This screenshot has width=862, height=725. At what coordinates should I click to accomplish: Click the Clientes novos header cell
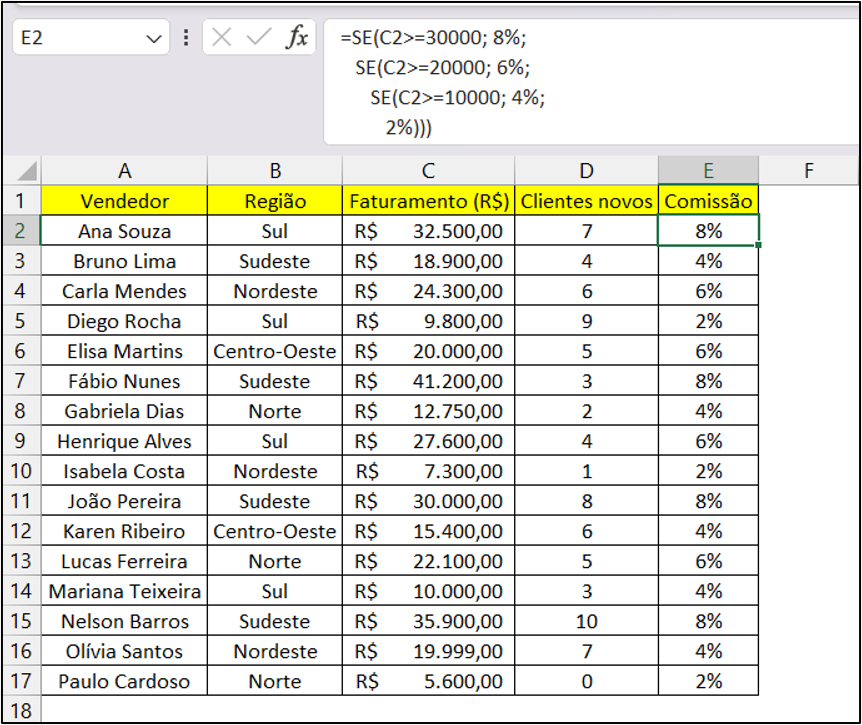(587, 201)
